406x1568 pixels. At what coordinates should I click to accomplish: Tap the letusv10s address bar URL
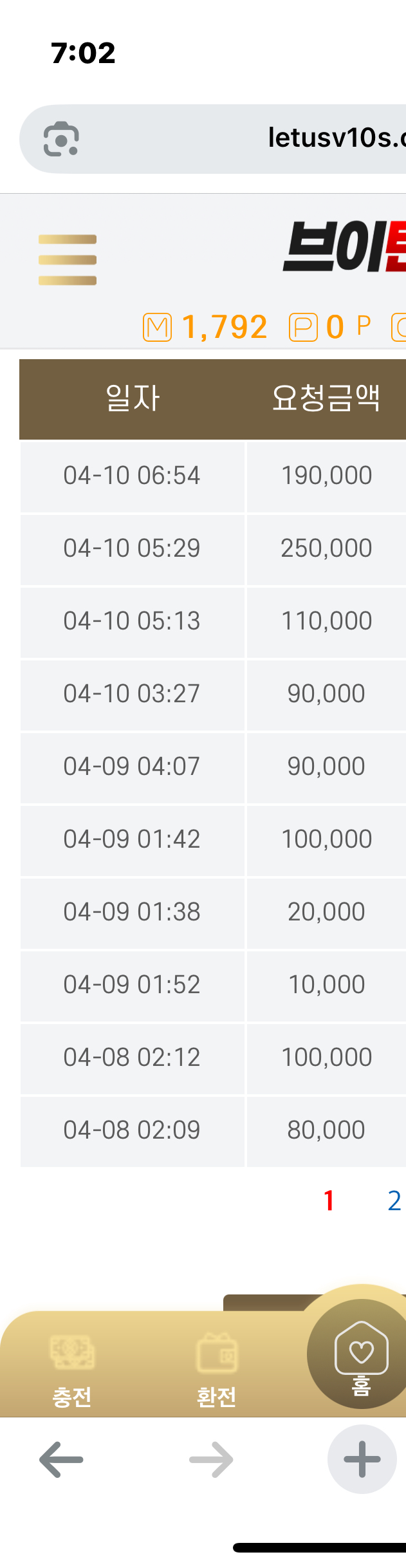point(337,138)
